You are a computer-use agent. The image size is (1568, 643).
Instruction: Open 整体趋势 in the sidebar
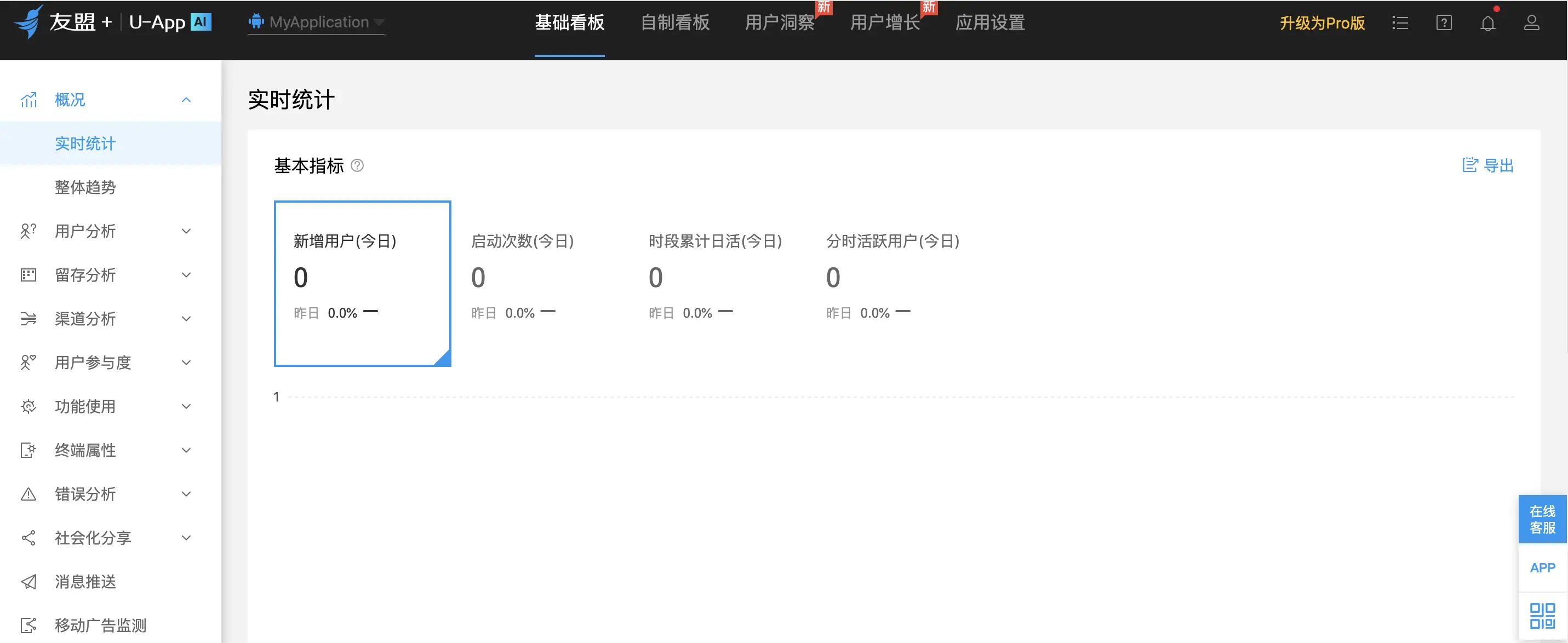(x=85, y=187)
